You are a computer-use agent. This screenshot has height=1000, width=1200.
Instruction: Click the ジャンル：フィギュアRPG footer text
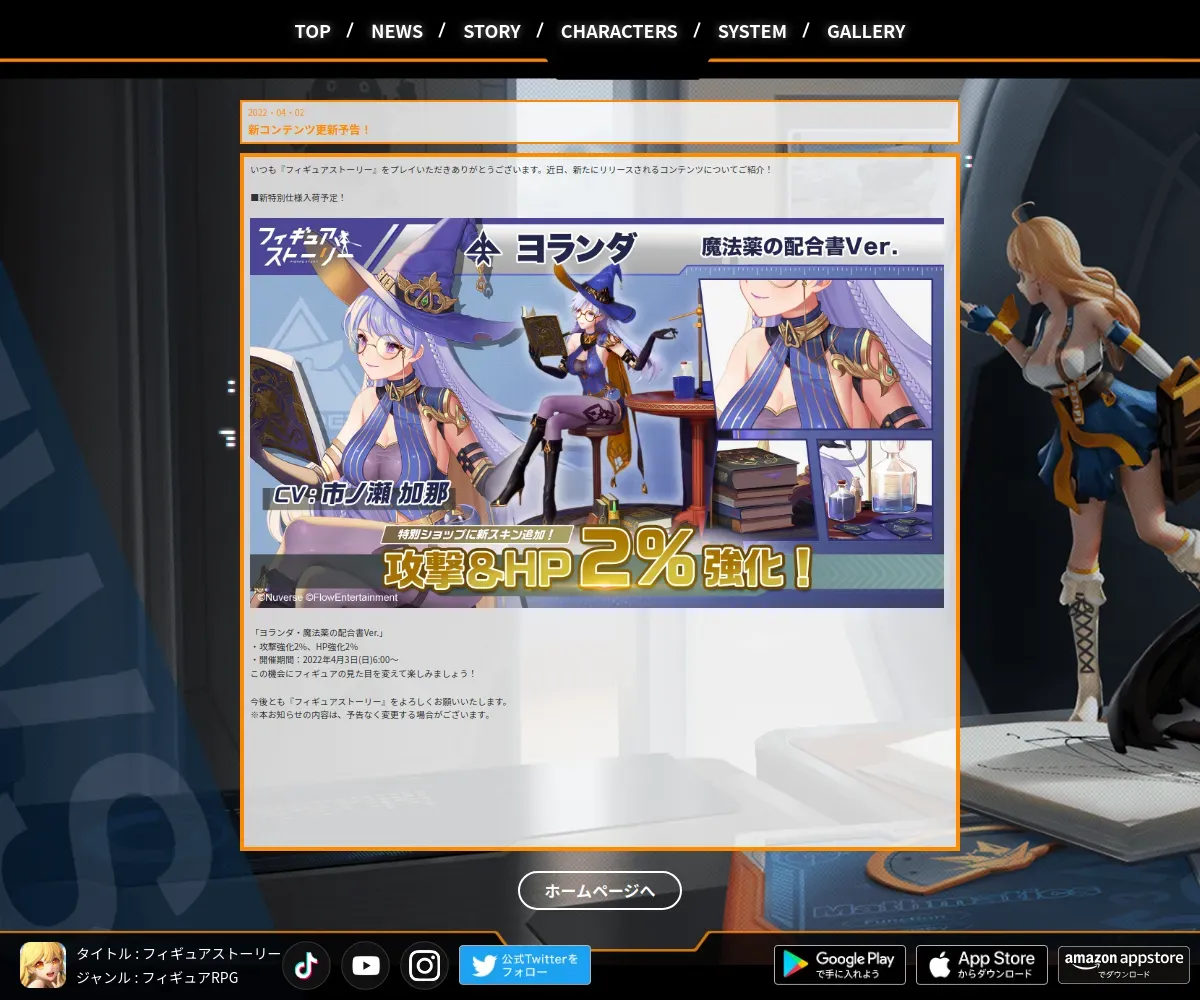(x=158, y=978)
